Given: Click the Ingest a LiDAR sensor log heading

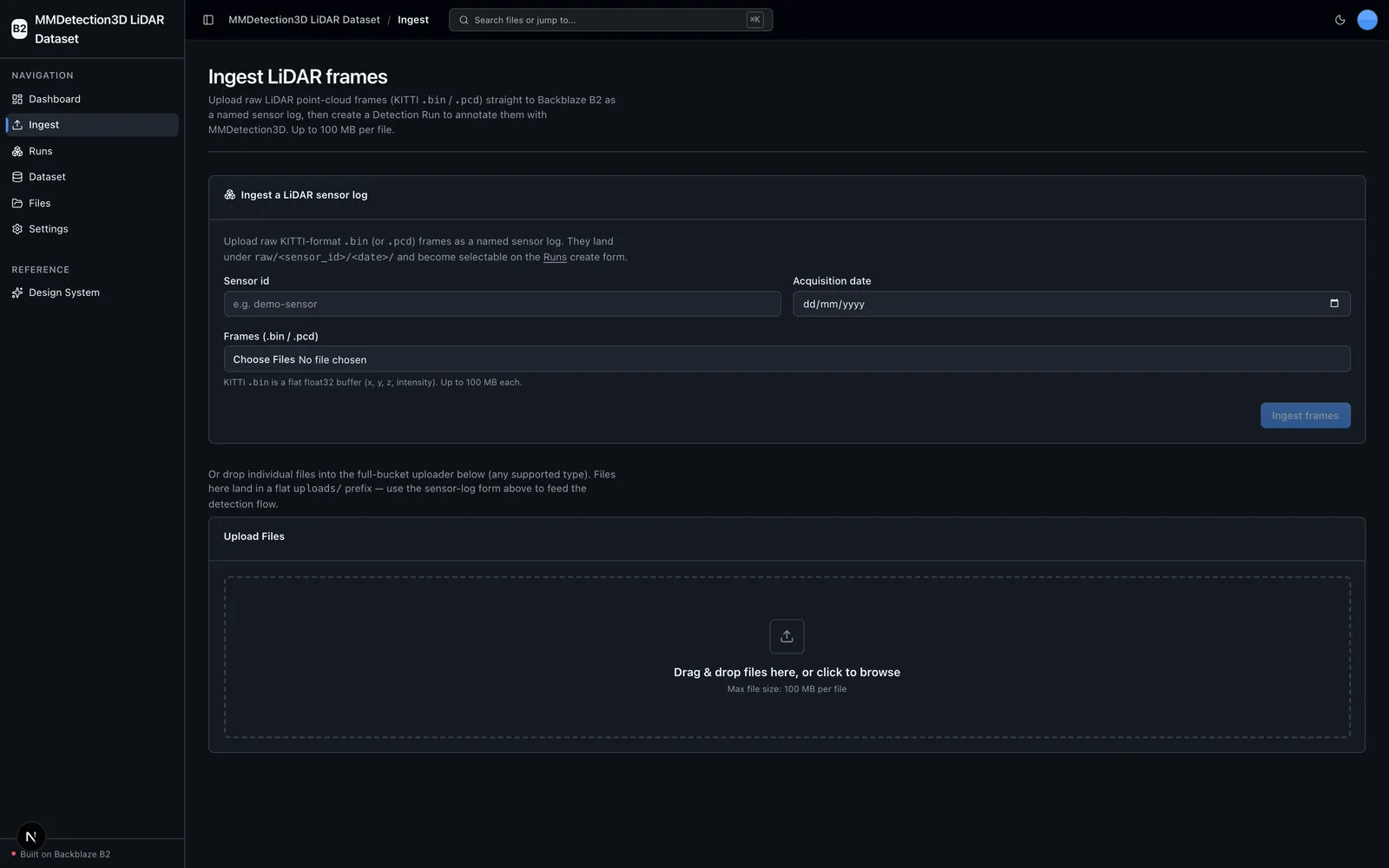Looking at the screenshot, I should point(304,195).
